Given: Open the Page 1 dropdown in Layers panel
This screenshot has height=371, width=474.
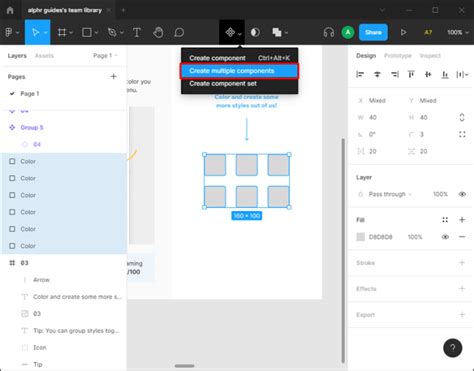Looking at the screenshot, I should [x=105, y=56].
